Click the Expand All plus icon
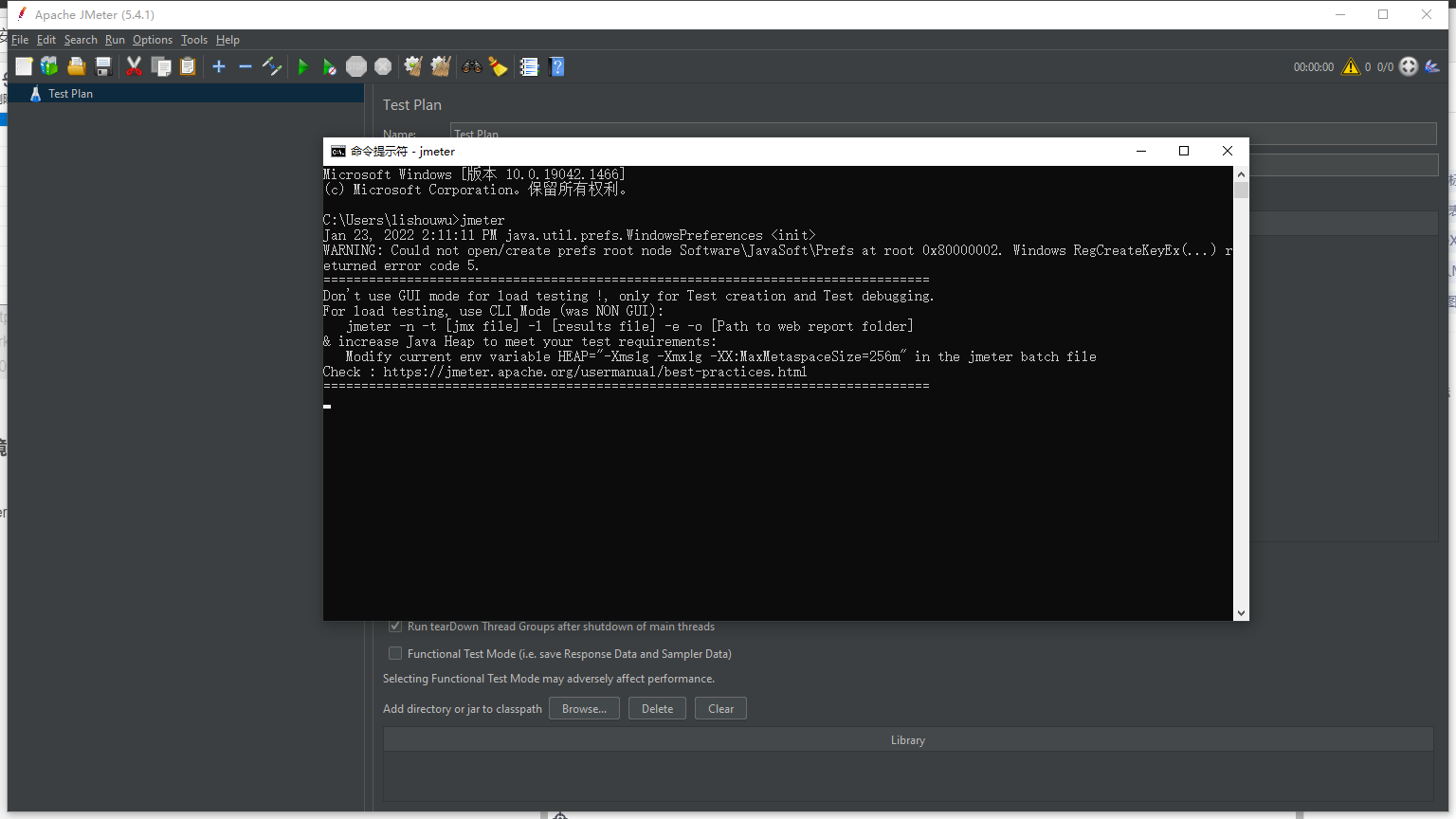Image resolution: width=1456 pixels, height=819 pixels. [x=219, y=66]
